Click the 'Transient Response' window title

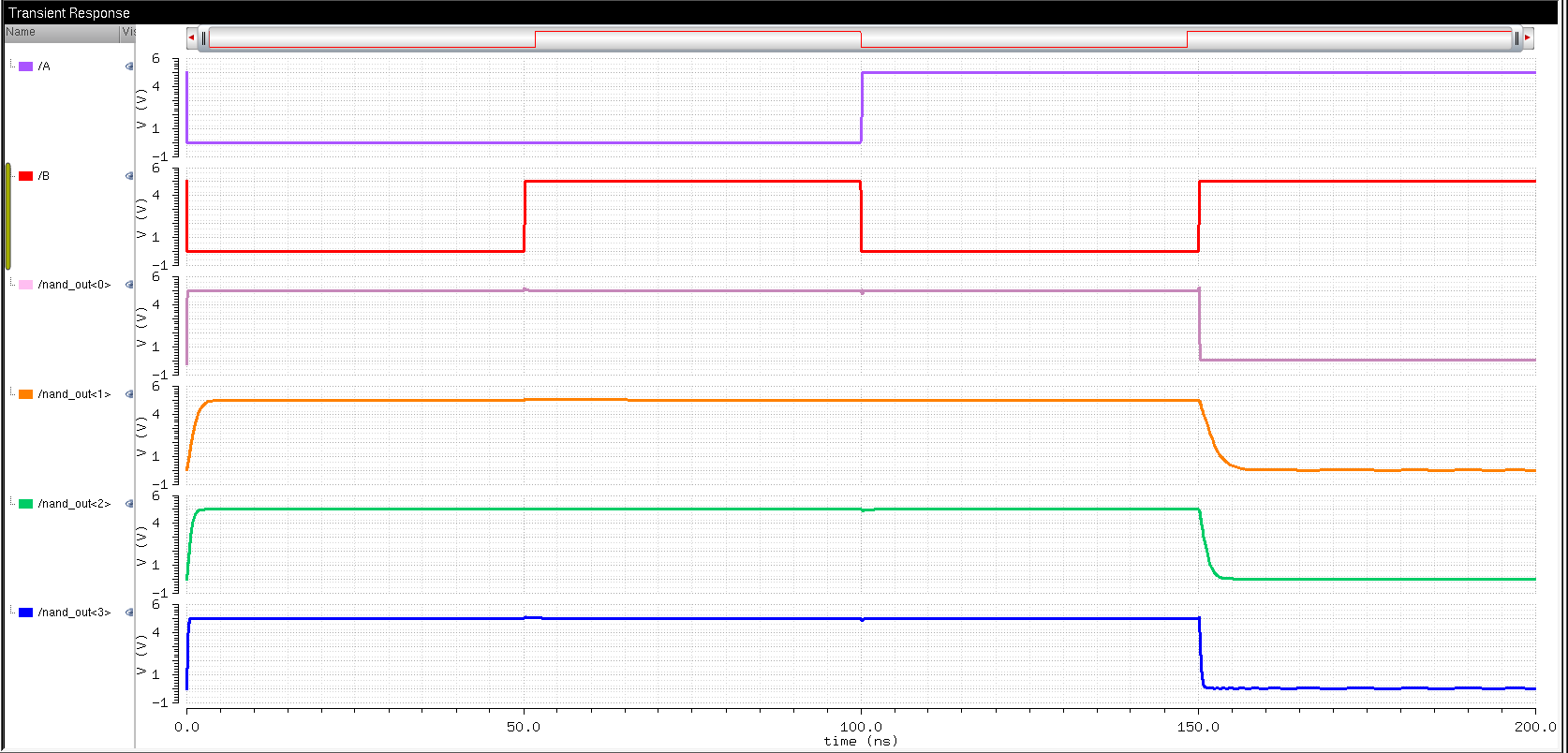click(x=69, y=13)
